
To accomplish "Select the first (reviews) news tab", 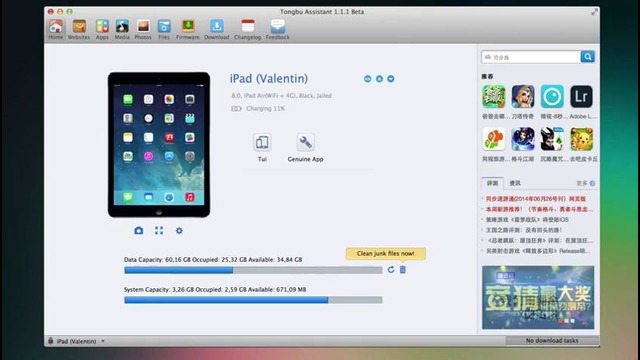I will point(492,183).
